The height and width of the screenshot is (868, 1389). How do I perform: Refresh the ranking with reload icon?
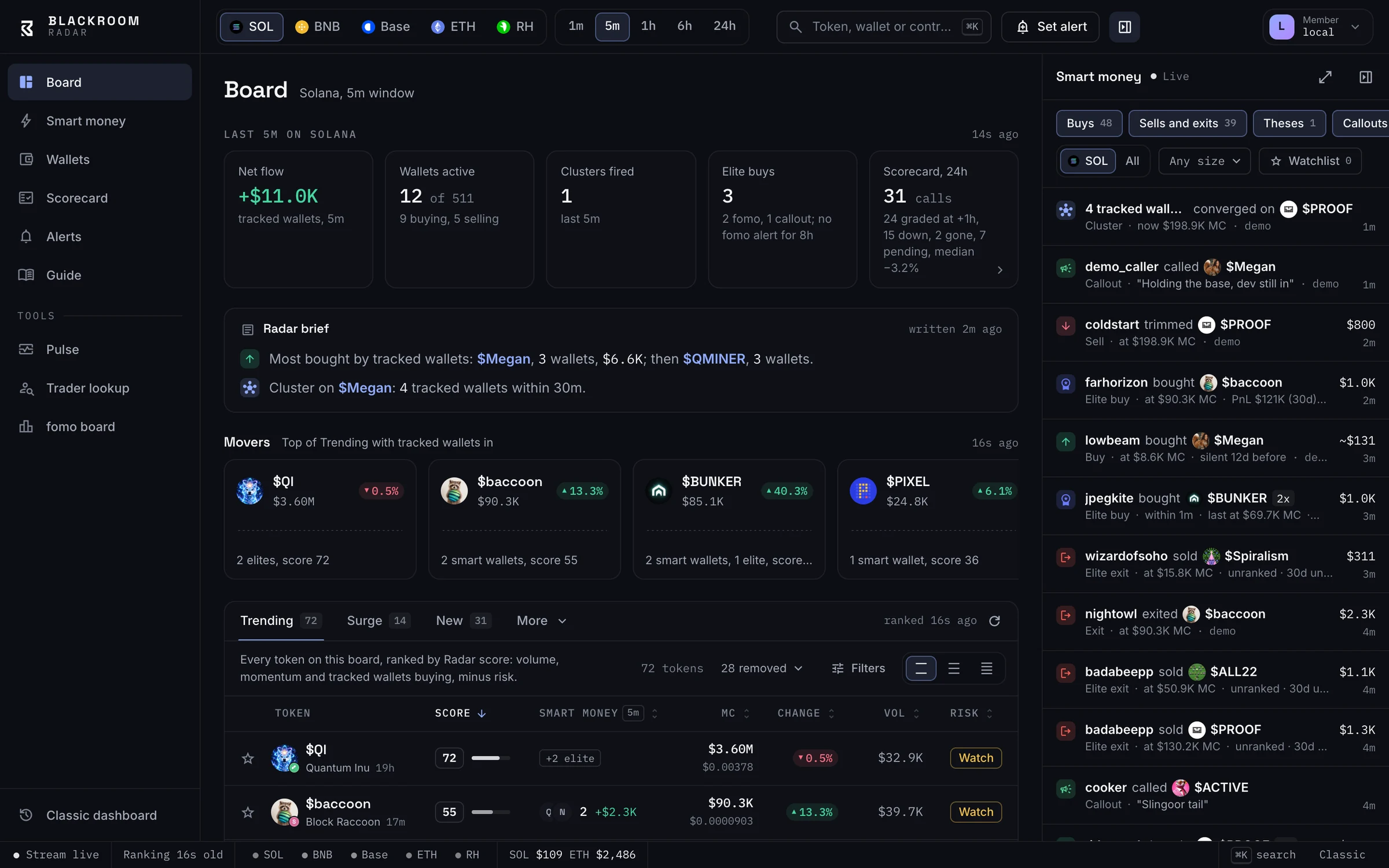pos(994,621)
